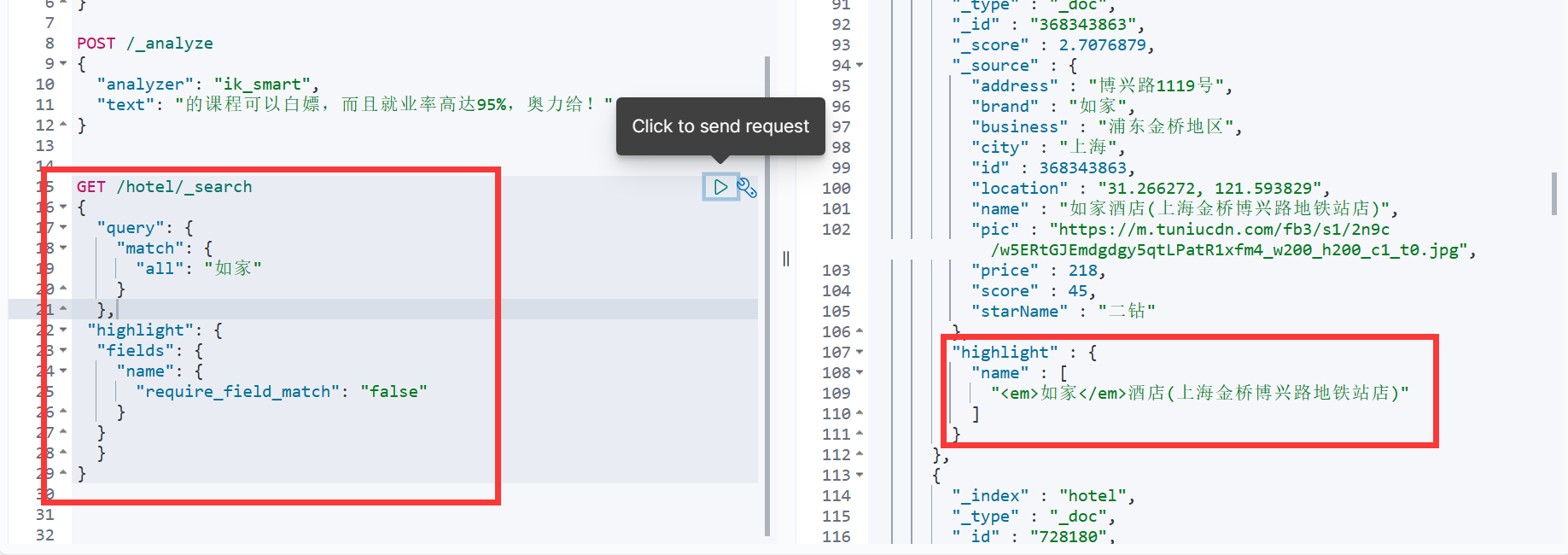Collapse fold arrow at response line 108
Image resolution: width=1568 pixels, height=555 pixels.
pyautogui.click(x=860, y=373)
